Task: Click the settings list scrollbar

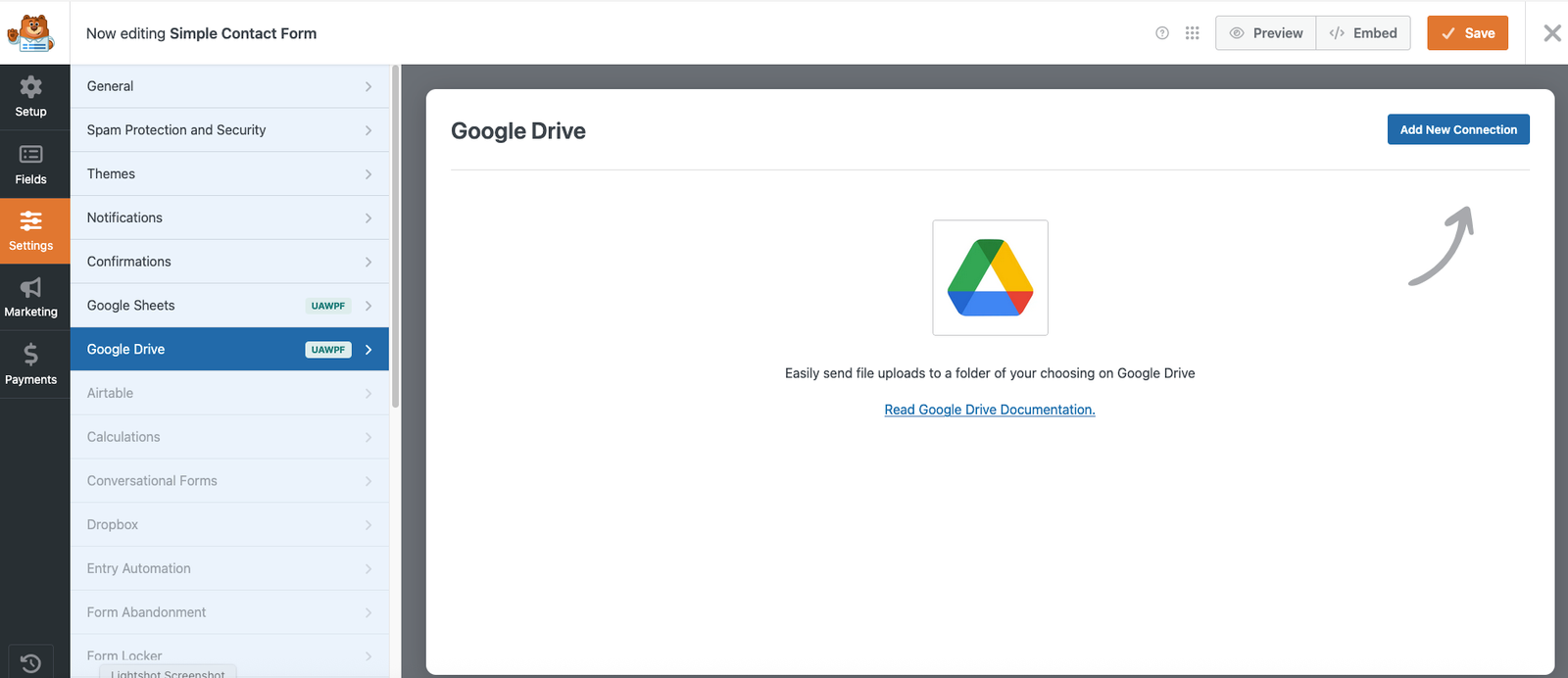Action: coord(395,235)
